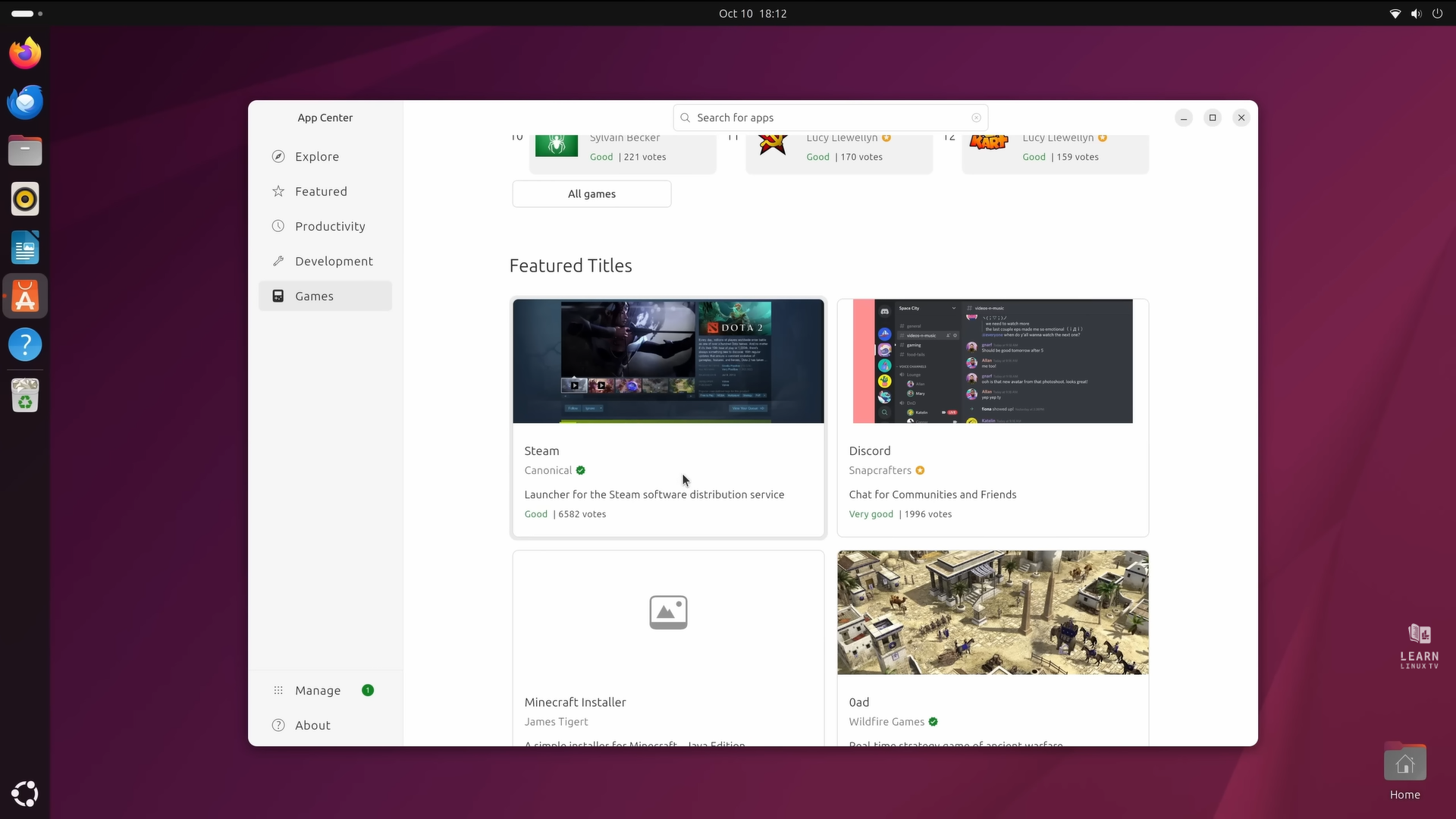1456x819 pixels.
Task: Click the Manage update count badge
Action: point(368,690)
